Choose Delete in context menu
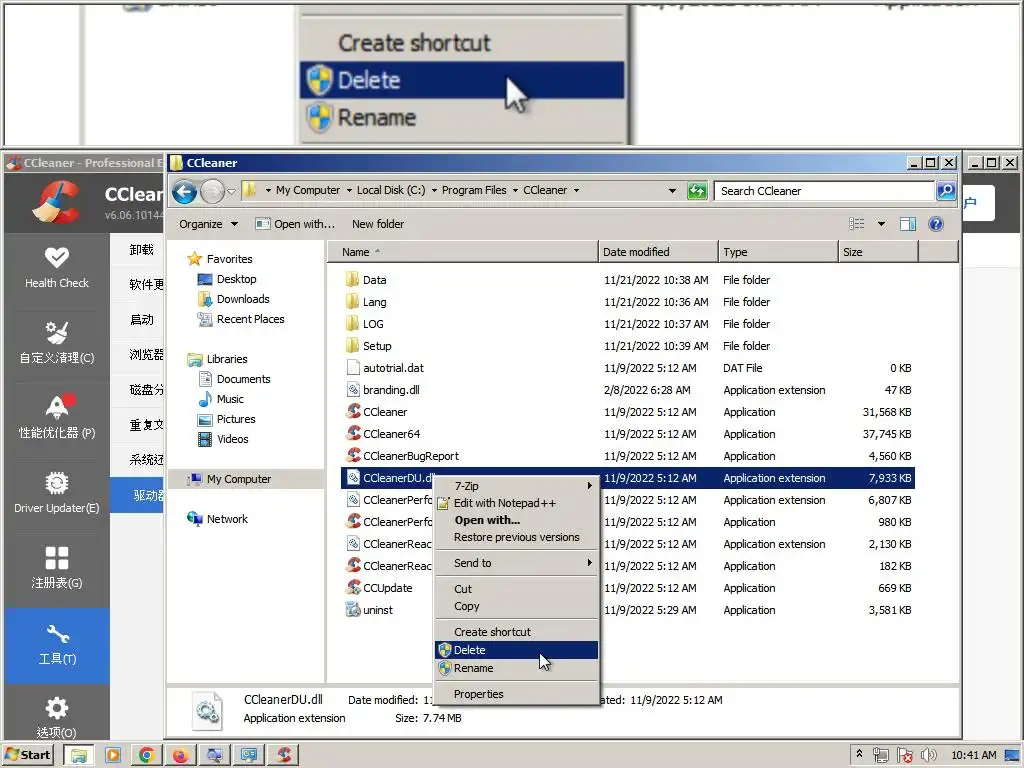Image resolution: width=1024 pixels, height=768 pixels. point(516,650)
